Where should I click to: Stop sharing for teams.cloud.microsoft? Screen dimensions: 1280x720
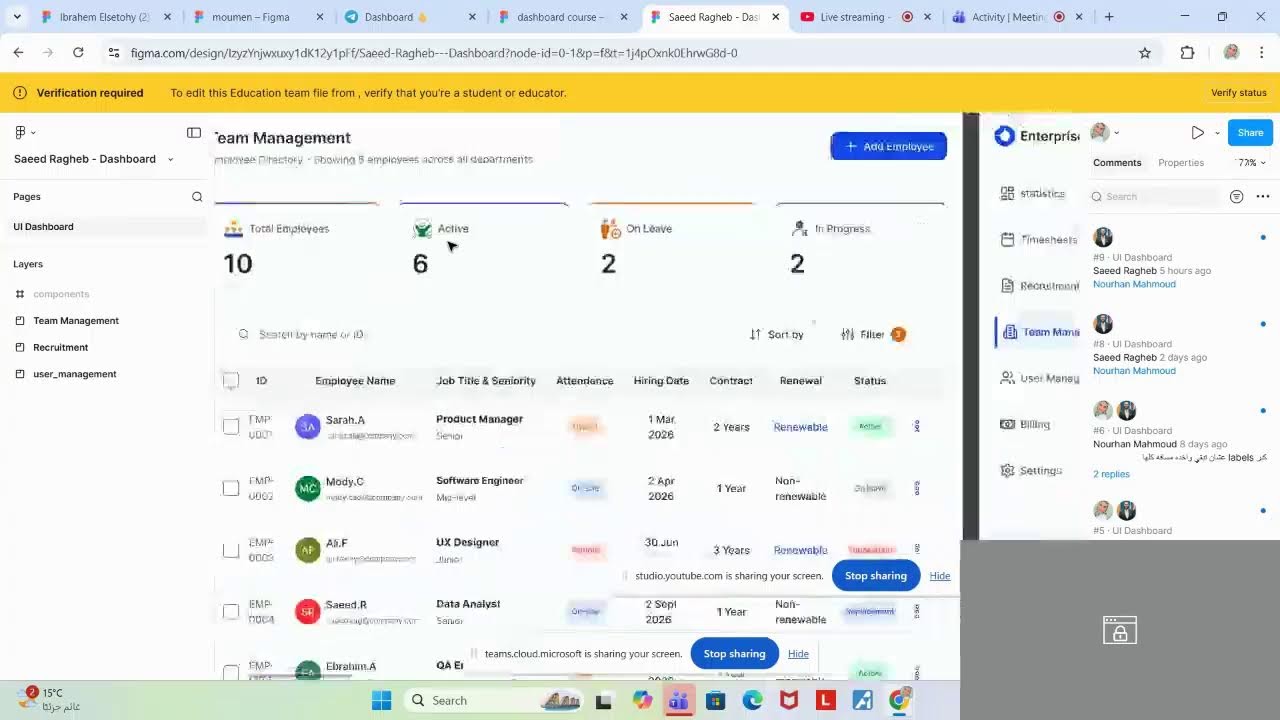coord(734,654)
